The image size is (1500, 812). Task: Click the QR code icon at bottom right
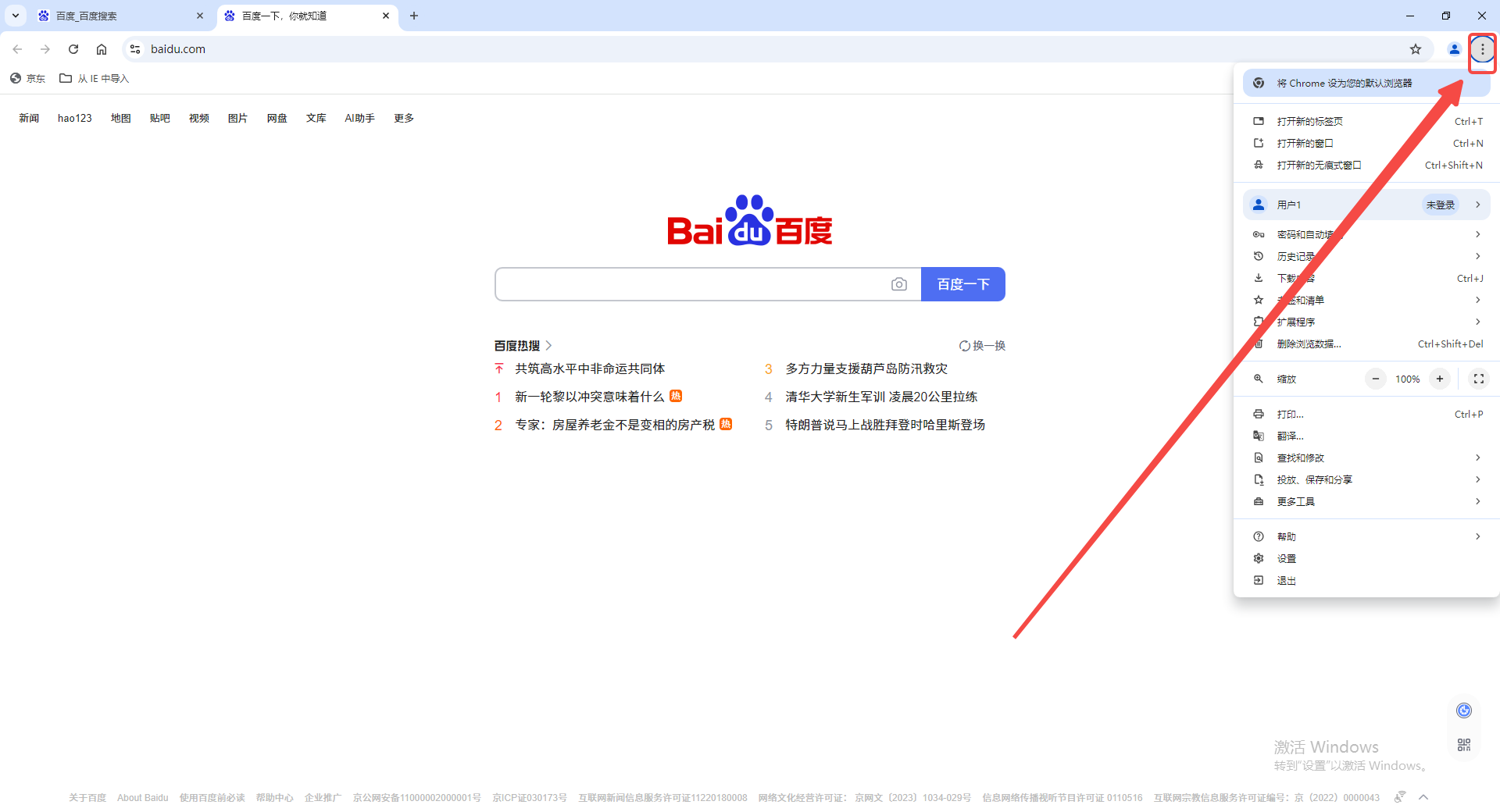[x=1464, y=745]
